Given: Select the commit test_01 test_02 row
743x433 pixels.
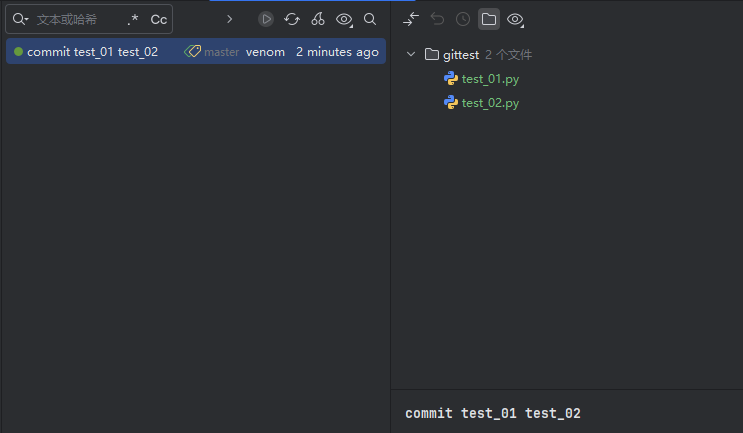Looking at the screenshot, I should (196, 52).
